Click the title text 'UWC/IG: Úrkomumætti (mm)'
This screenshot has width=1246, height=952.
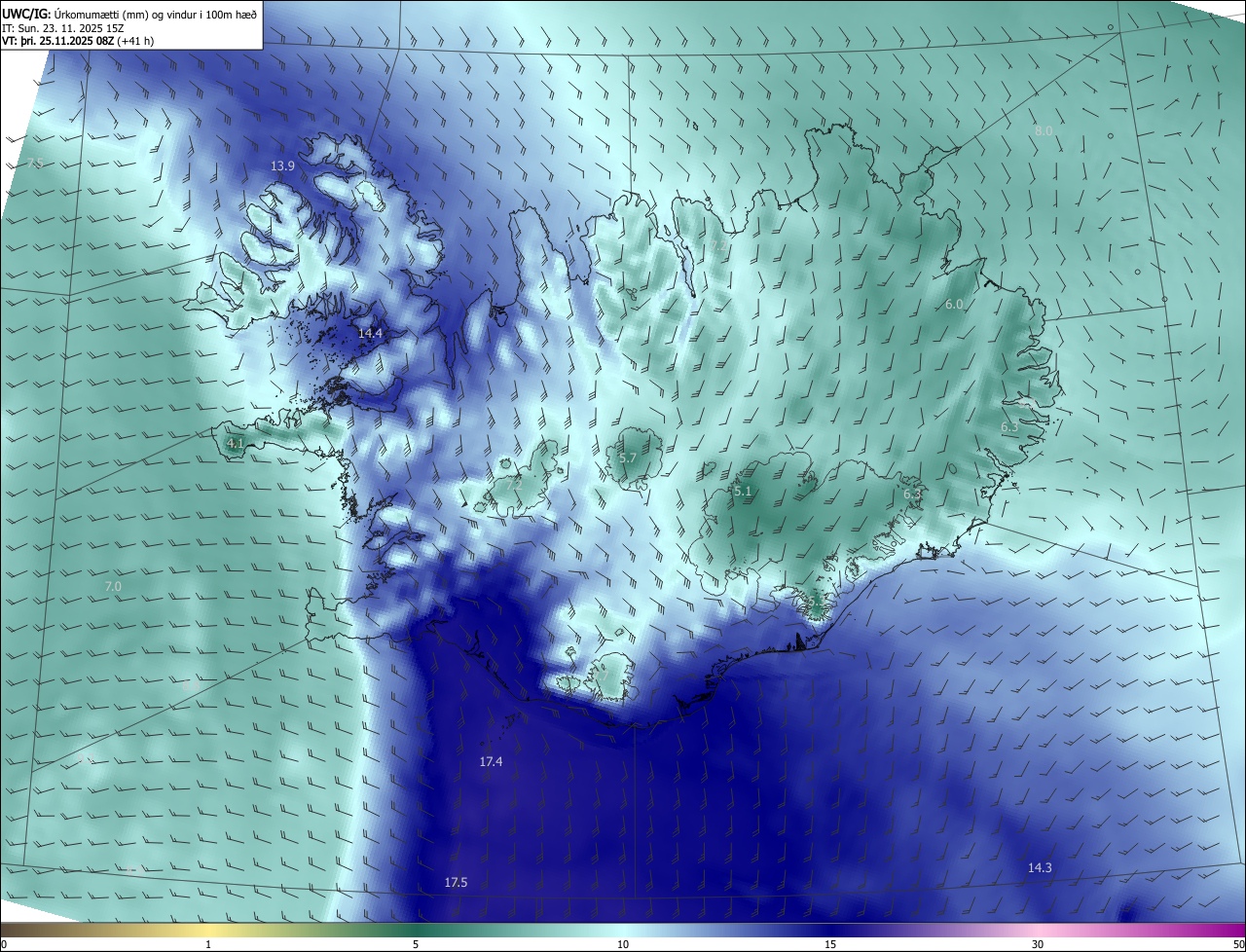tap(76, 14)
